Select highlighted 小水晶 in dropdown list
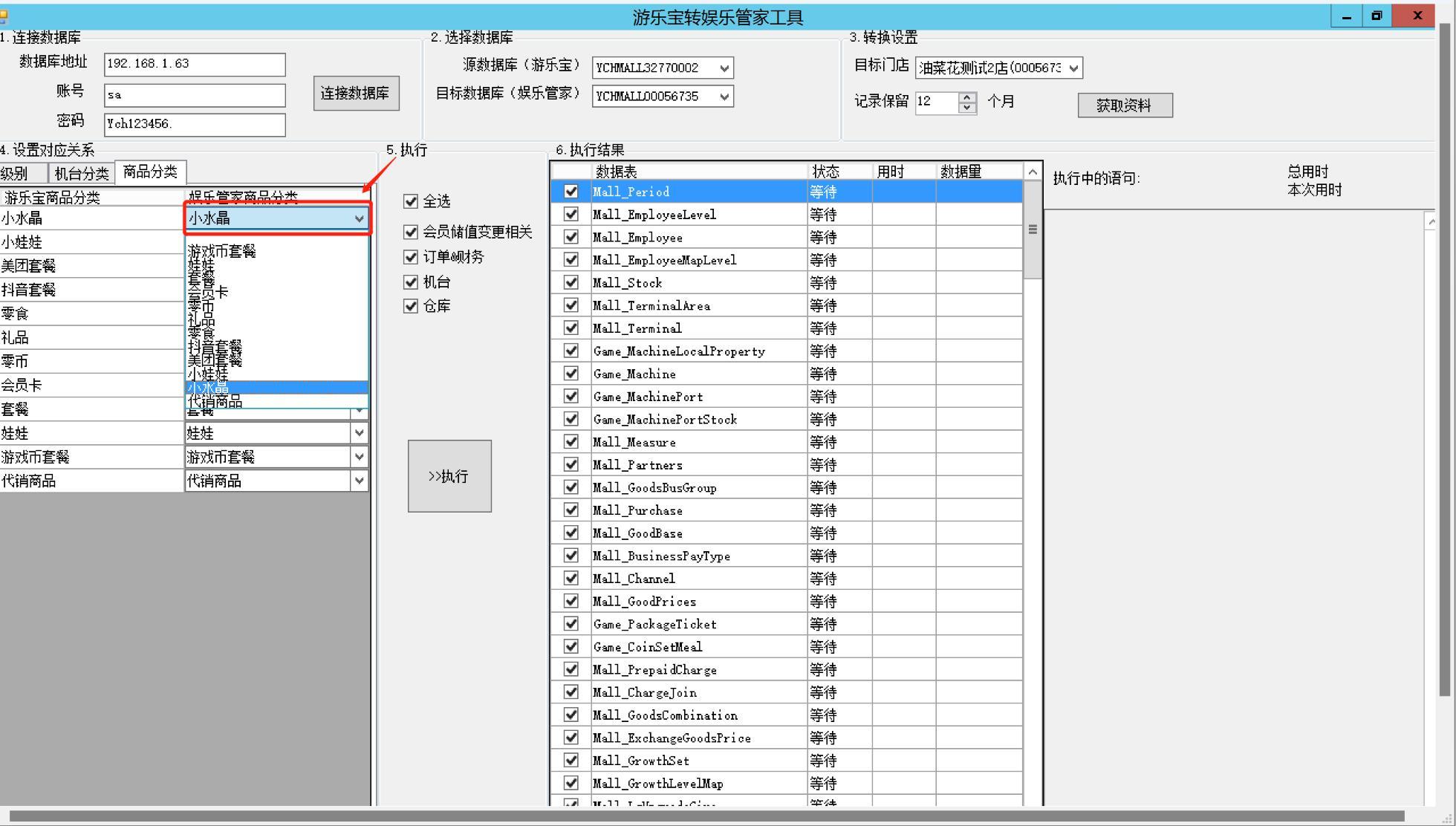Image resolution: width=1456 pixels, height=826 pixels. click(x=276, y=388)
